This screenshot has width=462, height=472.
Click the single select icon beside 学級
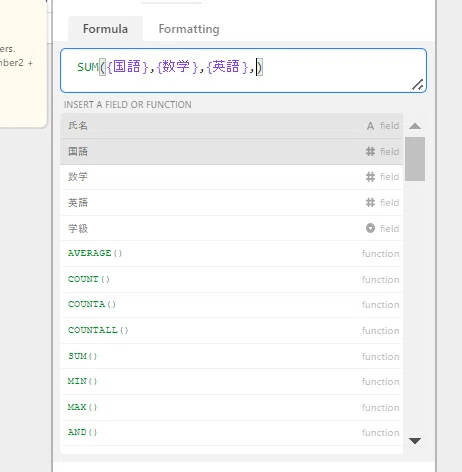click(x=370, y=228)
